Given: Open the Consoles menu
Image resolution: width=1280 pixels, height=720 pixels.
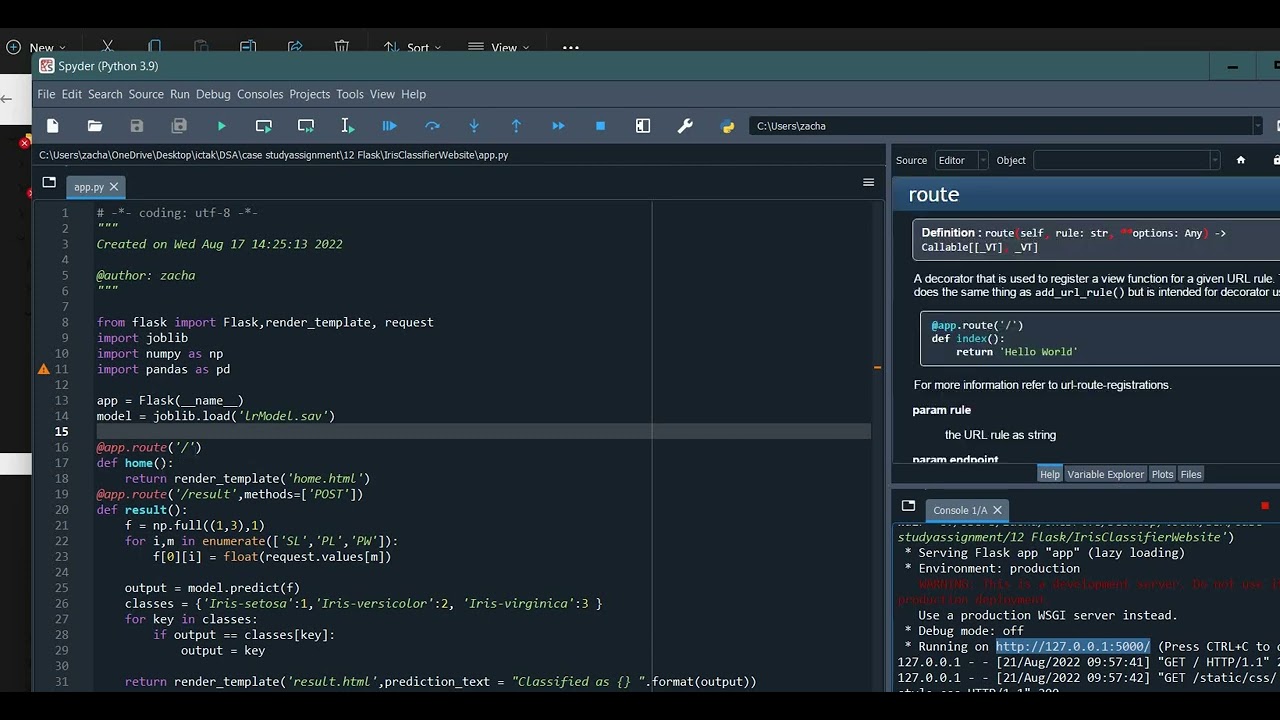Looking at the screenshot, I should (x=260, y=94).
